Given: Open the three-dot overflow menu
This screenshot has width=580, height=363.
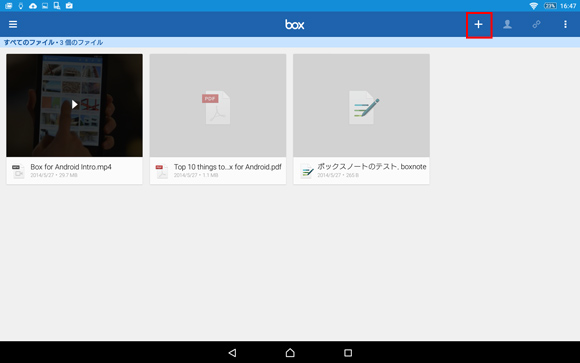Looking at the screenshot, I should click(x=565, y=24).
